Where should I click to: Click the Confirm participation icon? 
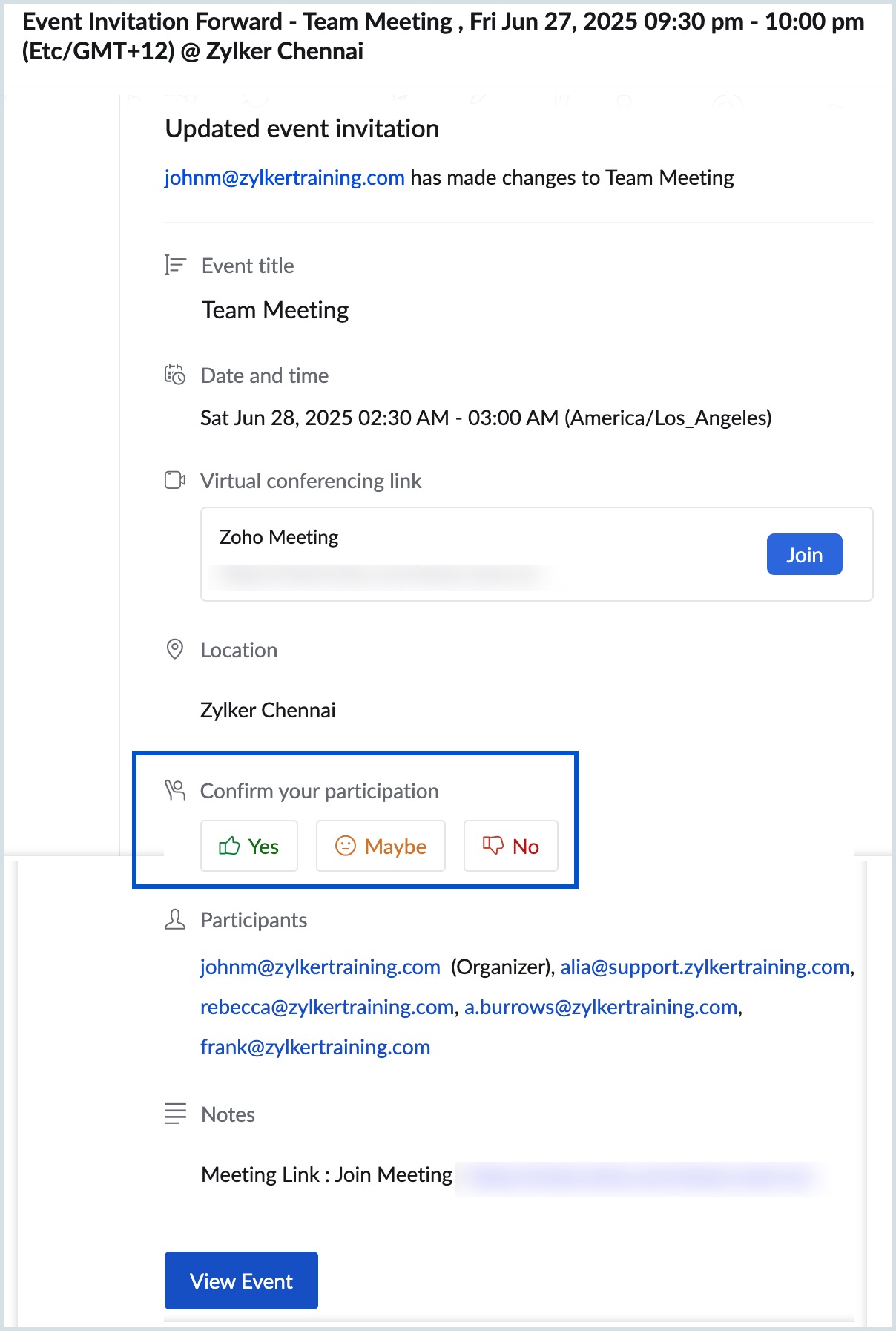[x=174, y=790]
